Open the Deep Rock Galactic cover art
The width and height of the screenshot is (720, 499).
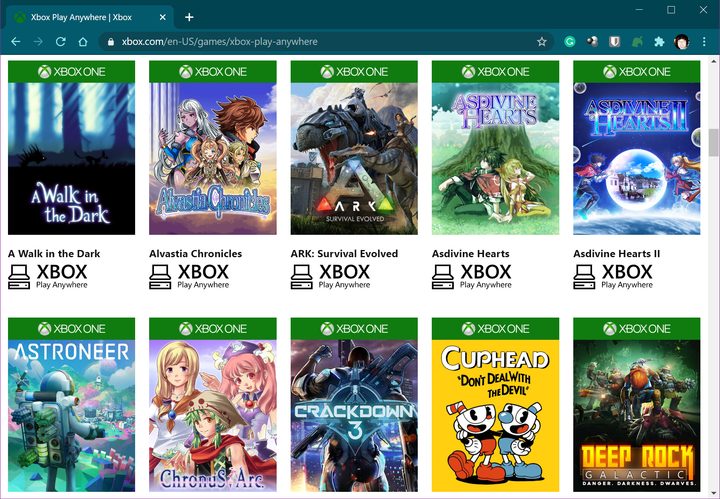tap(637, 416)
